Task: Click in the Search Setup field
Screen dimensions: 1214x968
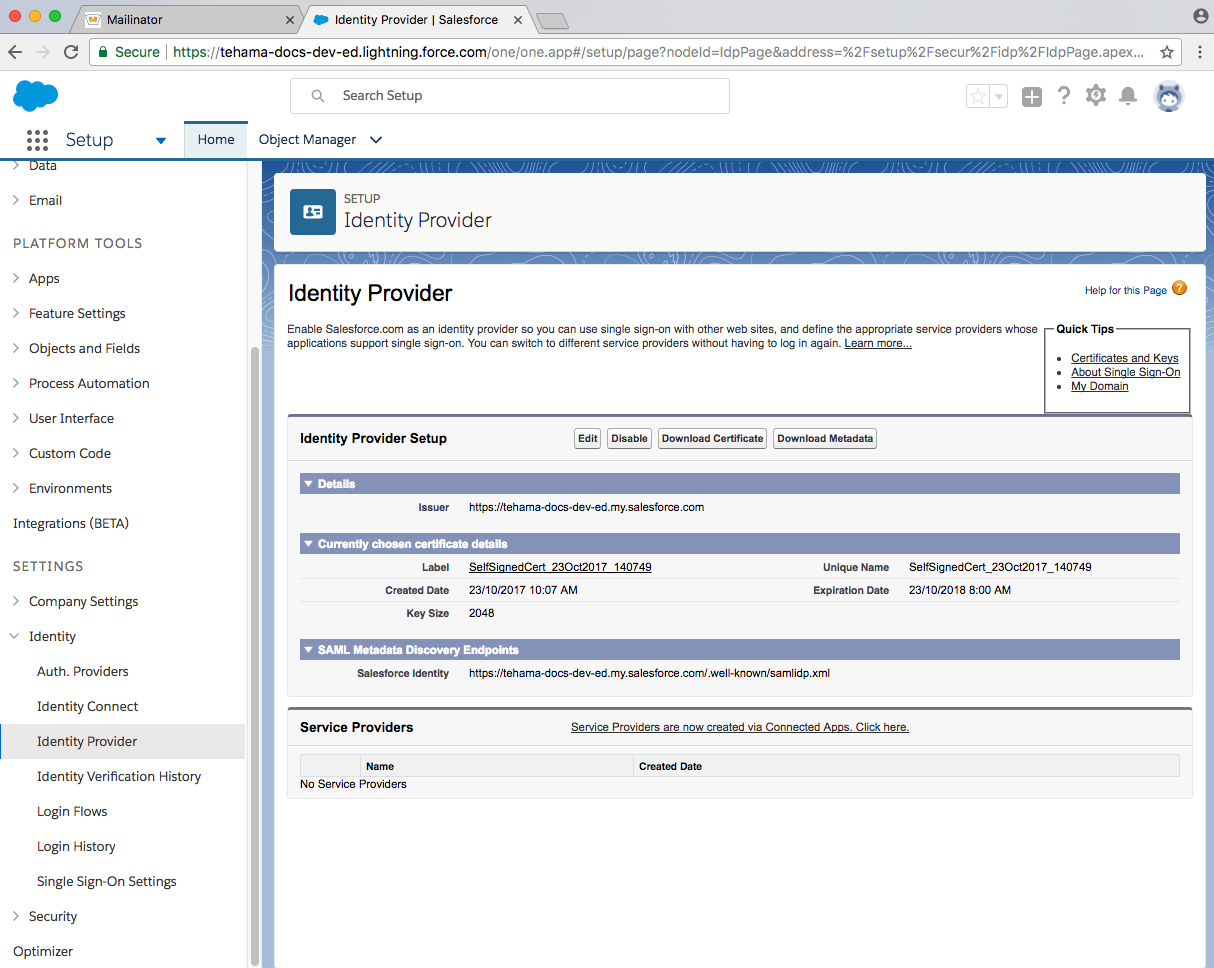Action: point(510,96)
